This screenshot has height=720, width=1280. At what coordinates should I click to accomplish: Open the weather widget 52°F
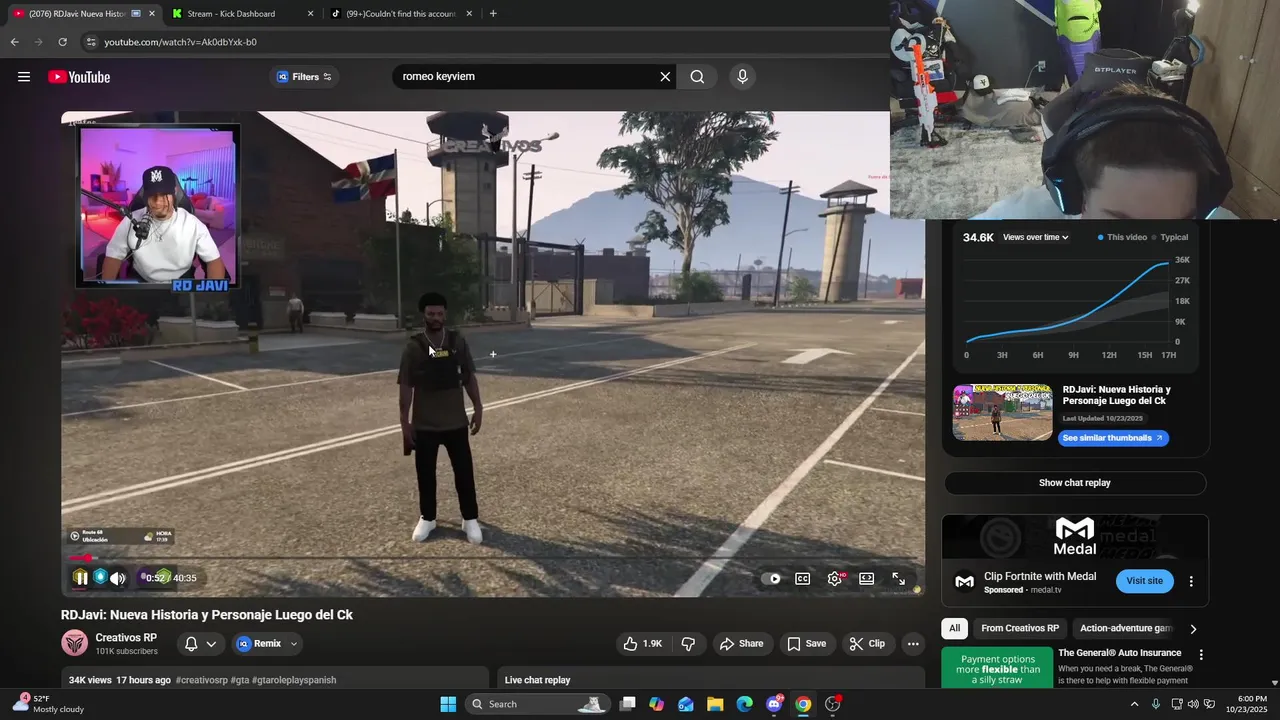click(x=47, y=704)
